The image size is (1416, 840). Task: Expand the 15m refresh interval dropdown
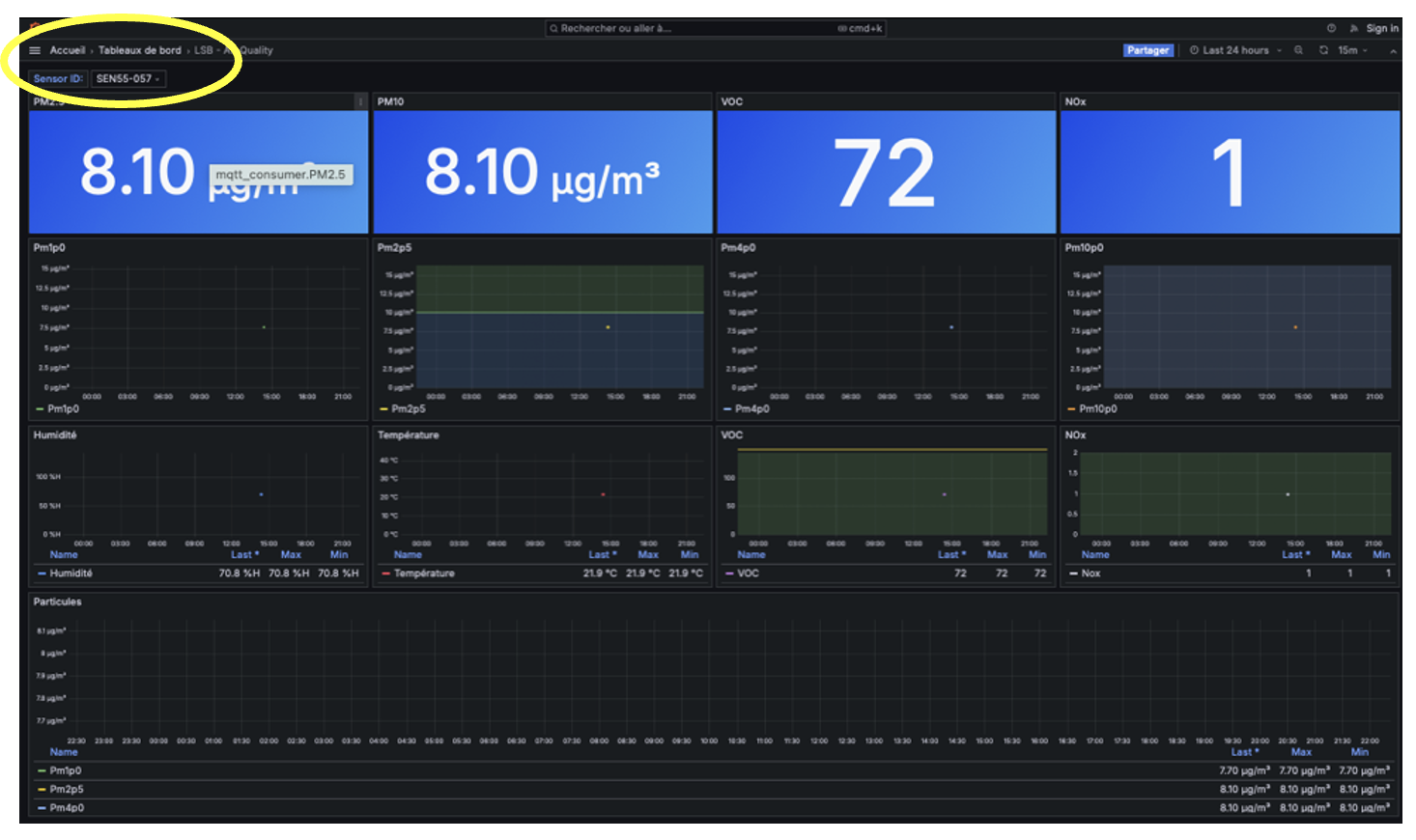click(1352, 50)
